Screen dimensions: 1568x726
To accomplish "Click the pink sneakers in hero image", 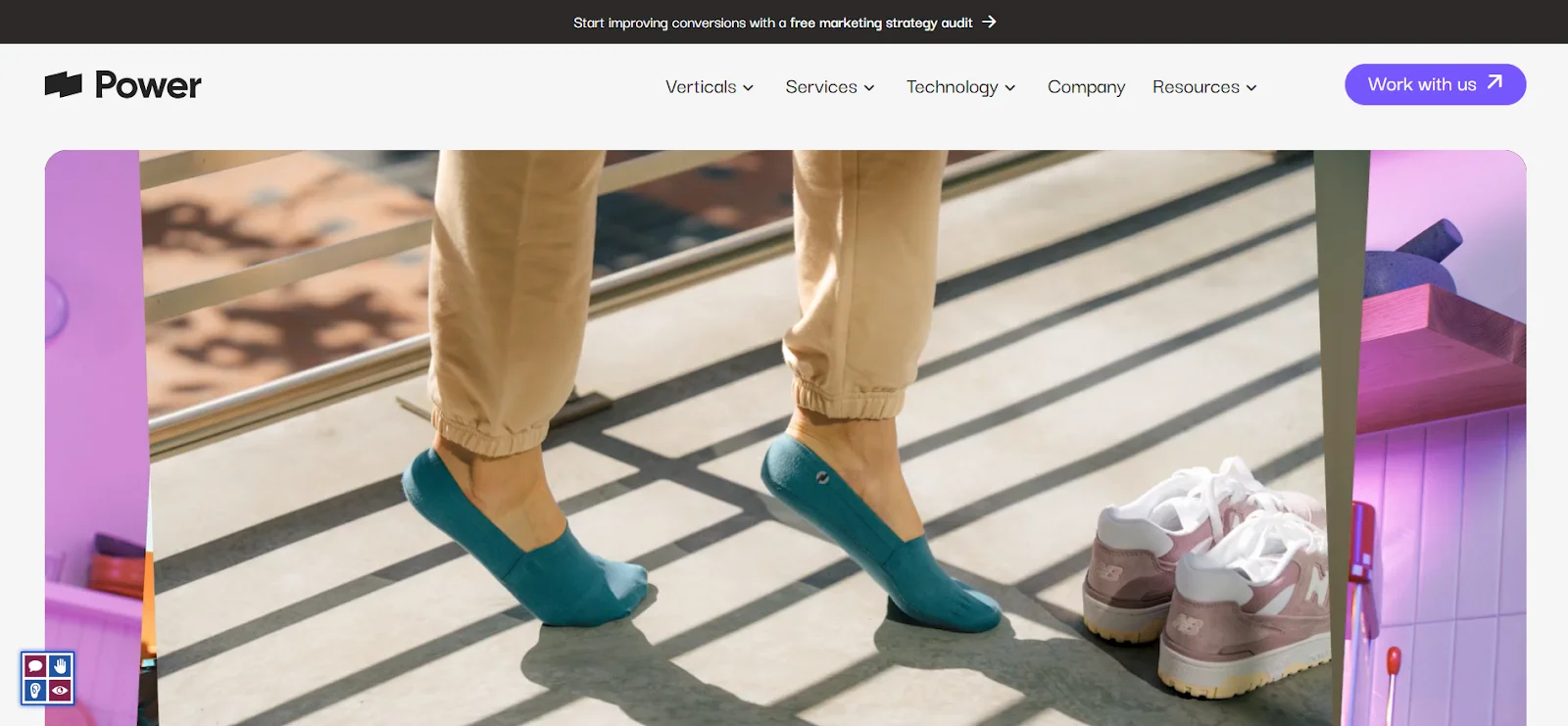I will 1210,578.
